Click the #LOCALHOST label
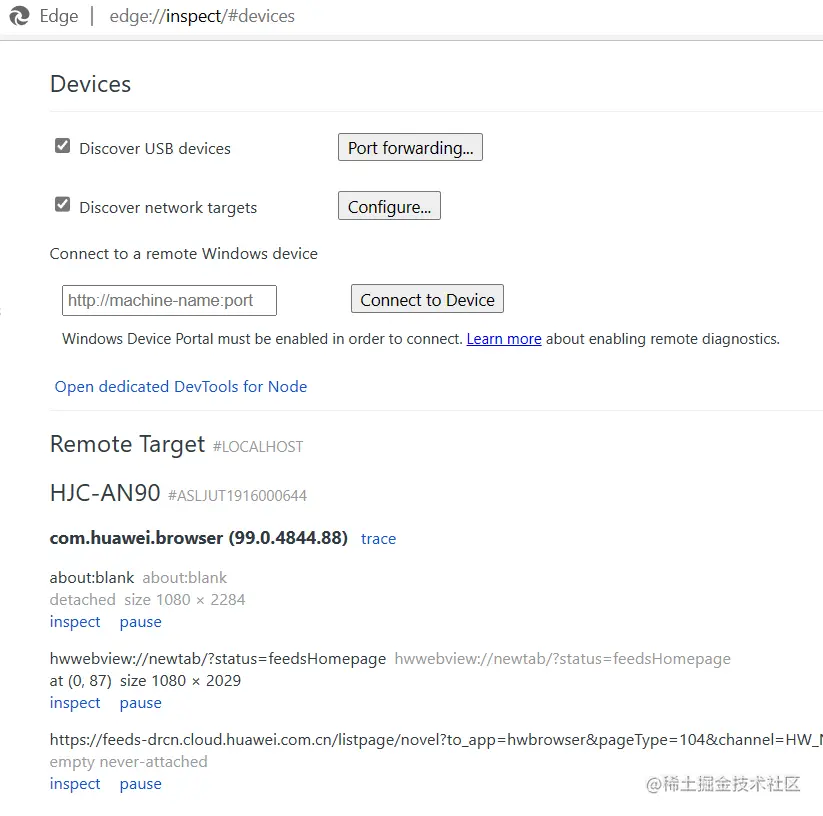The width and height of the screenshot is (823, 816). click(258, 447)
